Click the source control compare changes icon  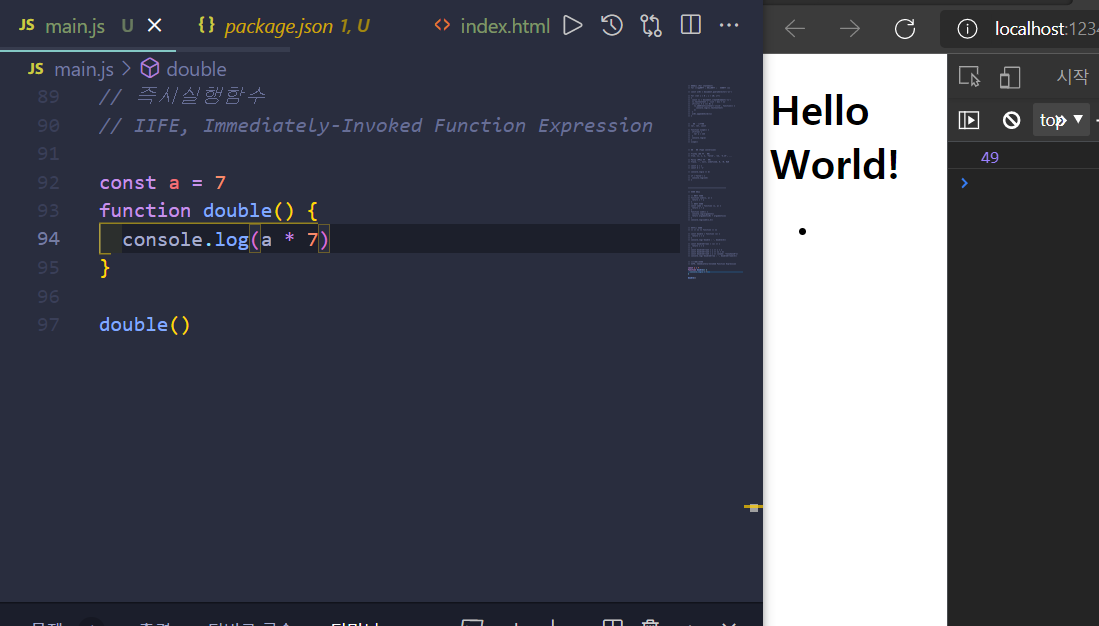click(651, 26)
